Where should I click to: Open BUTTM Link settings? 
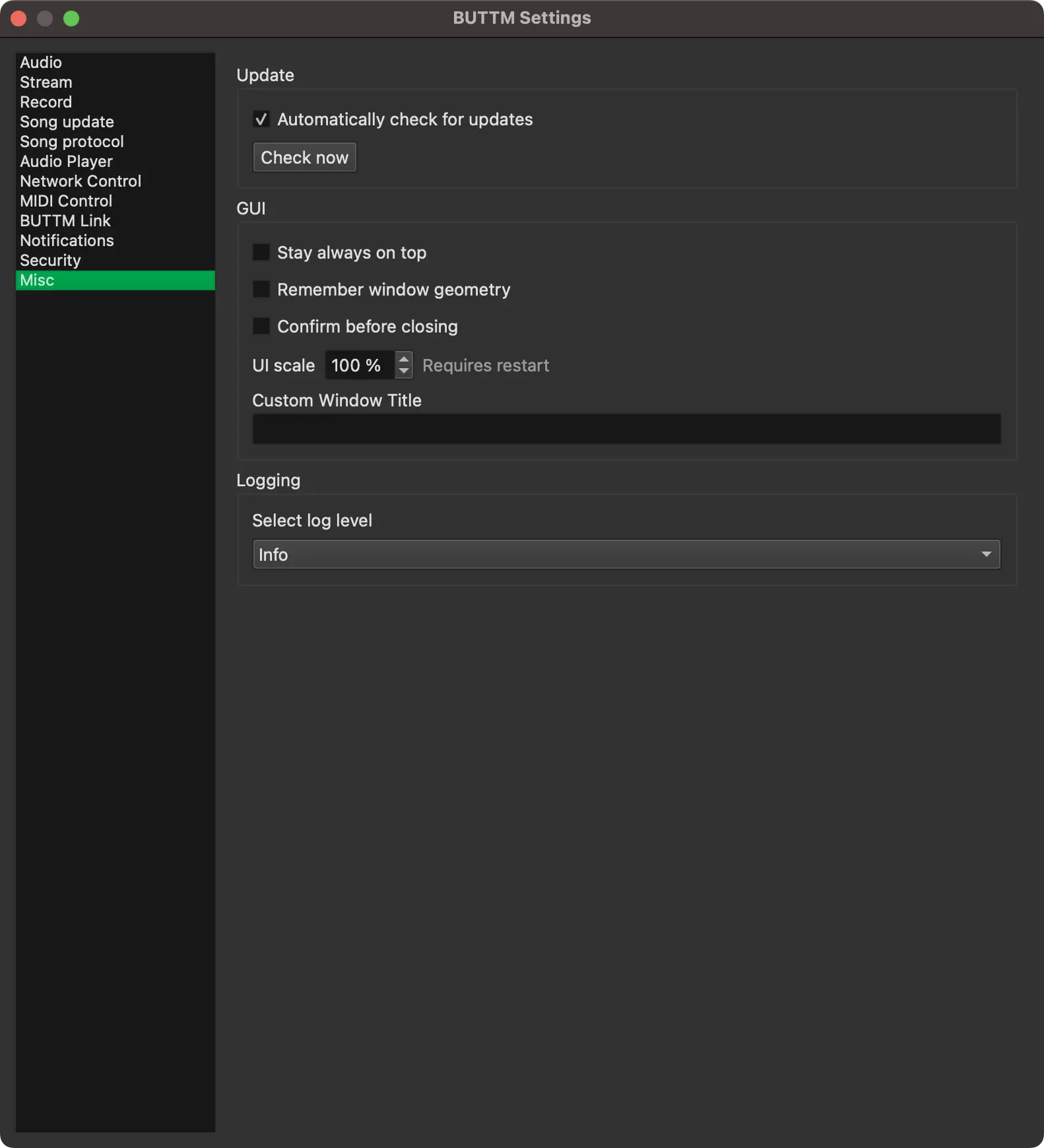pos(115,221)
